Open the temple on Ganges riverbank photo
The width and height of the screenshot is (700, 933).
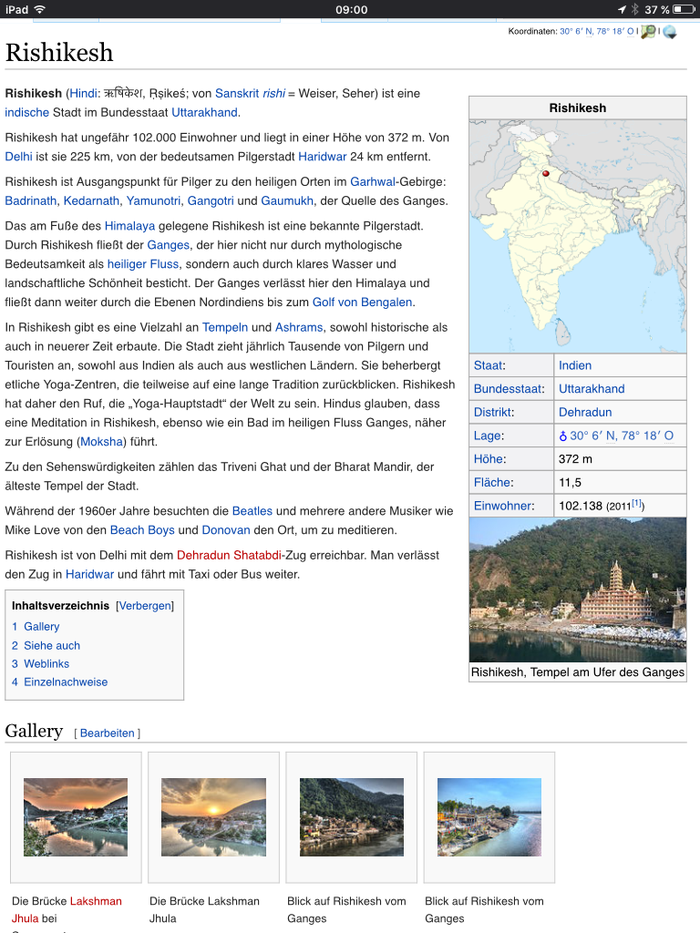tap(577, 590)
